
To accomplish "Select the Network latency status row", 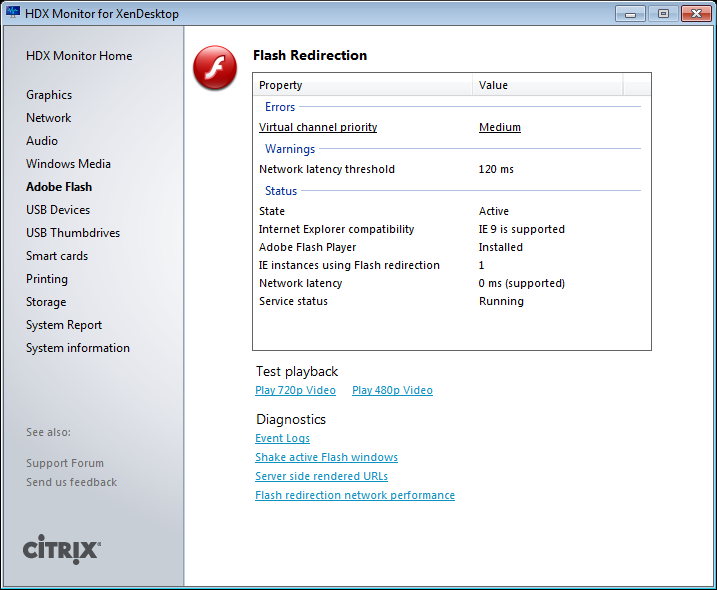I will (x=452, y=283).
